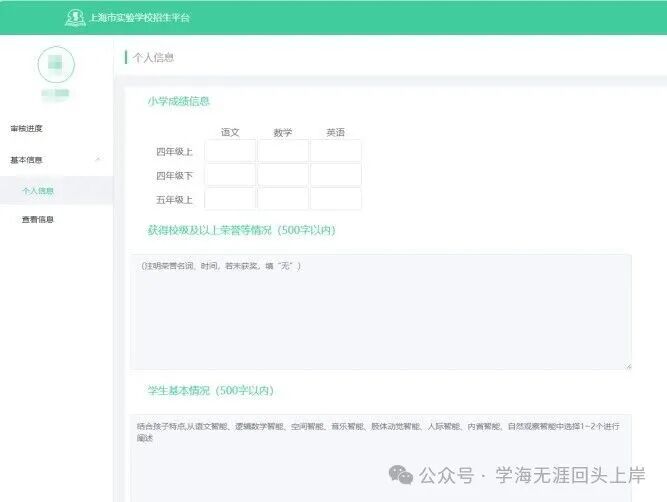Viewport: 667px width, 502px height.
Task: Click the blurred username under the avatar
Action: (56, 94)
